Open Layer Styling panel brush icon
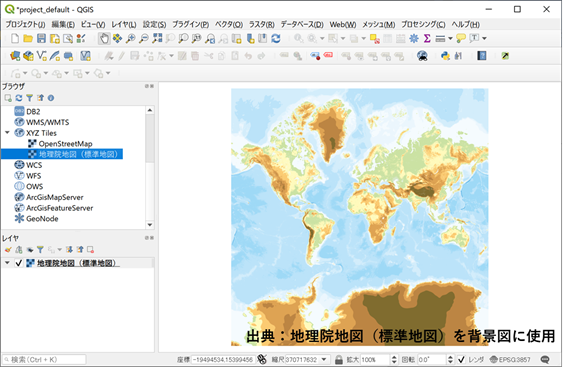The height and width of the screenshot is (367, 565). pos(8,250)
